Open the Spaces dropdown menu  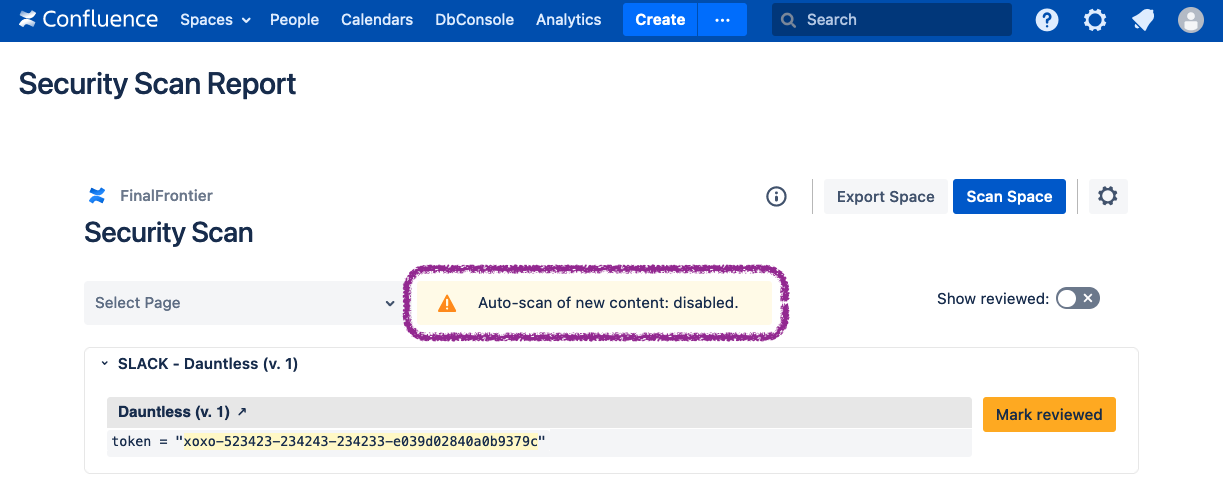(x=215, y=20)
